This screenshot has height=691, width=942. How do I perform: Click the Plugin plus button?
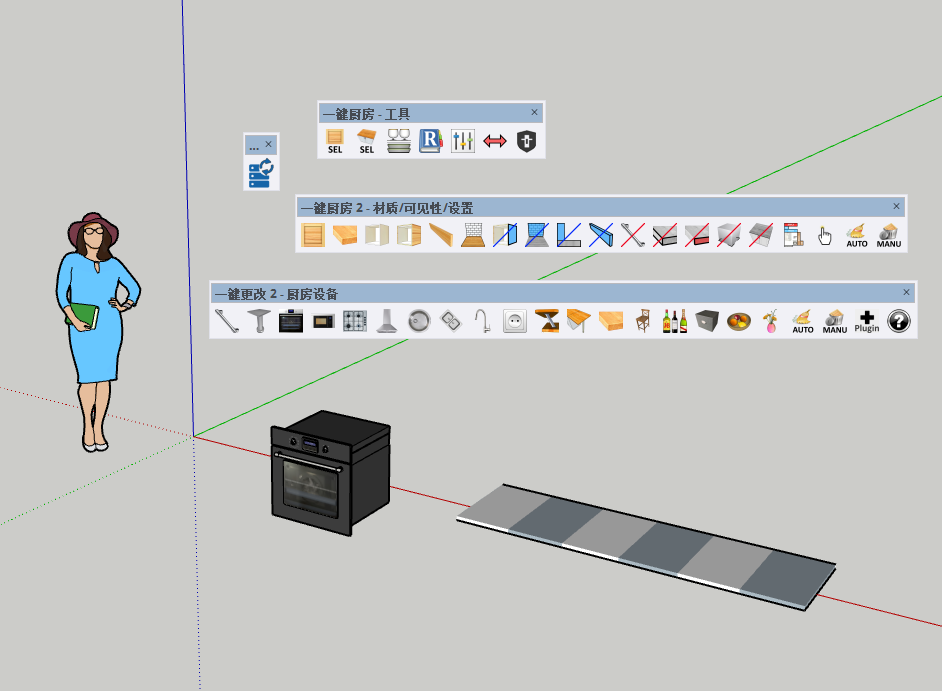click(x=867, y=321)
